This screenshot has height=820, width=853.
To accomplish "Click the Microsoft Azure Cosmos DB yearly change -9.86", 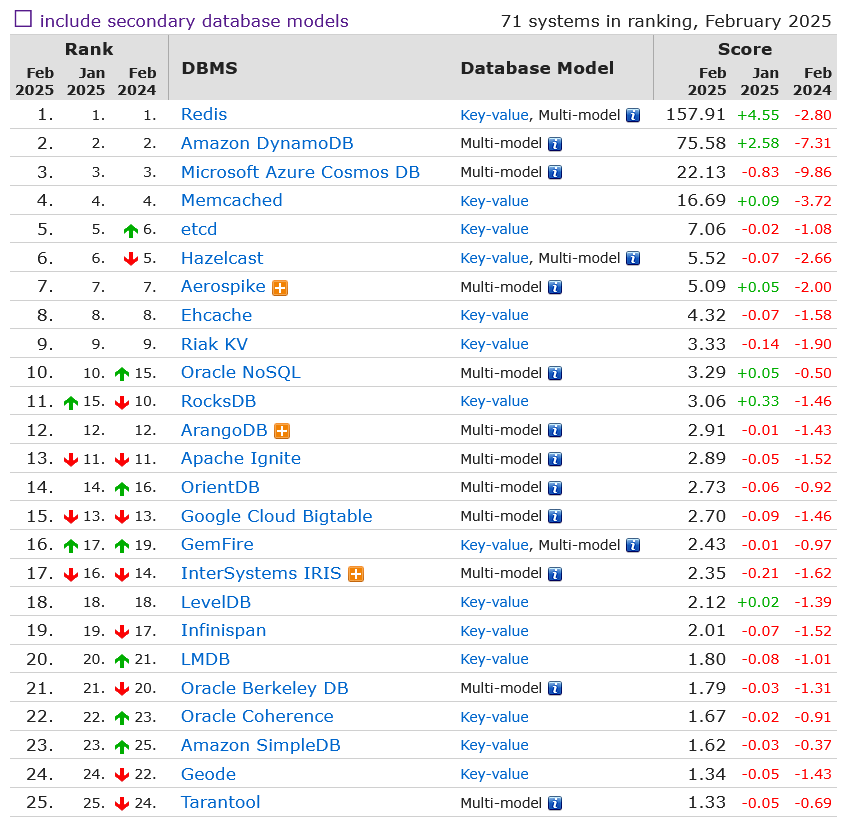I will pos(813,172).
